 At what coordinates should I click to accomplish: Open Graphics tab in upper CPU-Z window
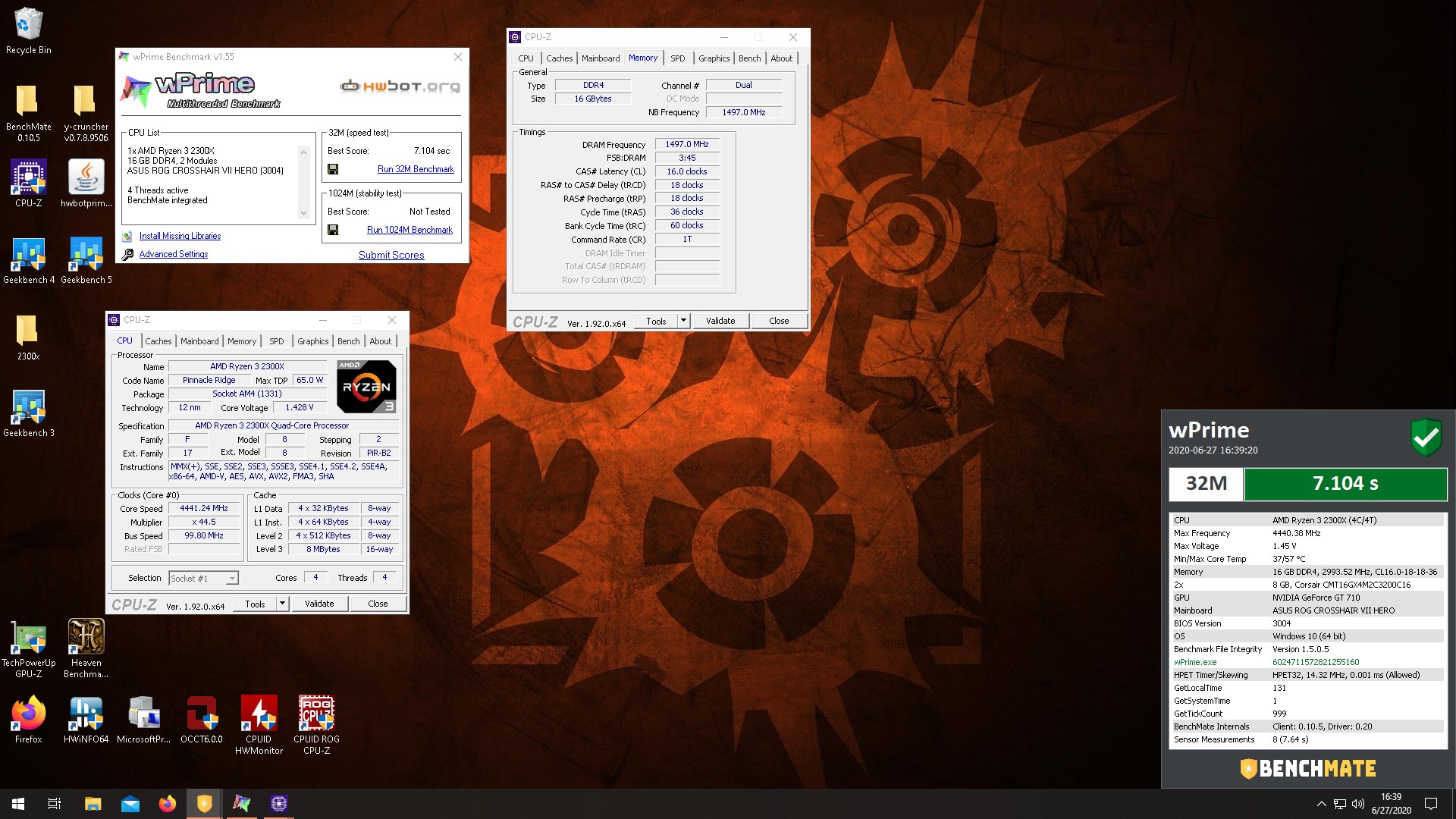714,58
